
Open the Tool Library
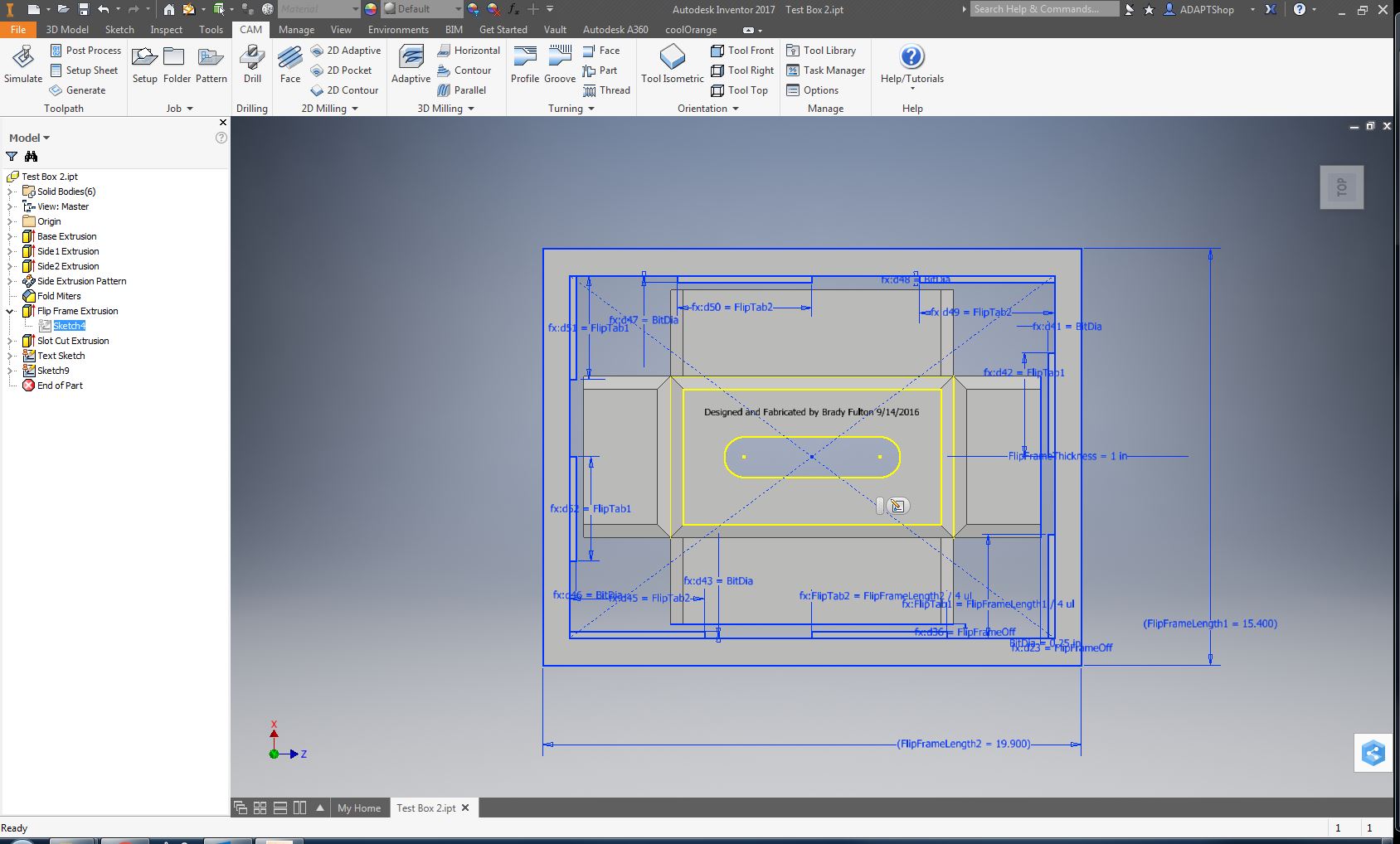pyautogui.click(x=821, y=51)
